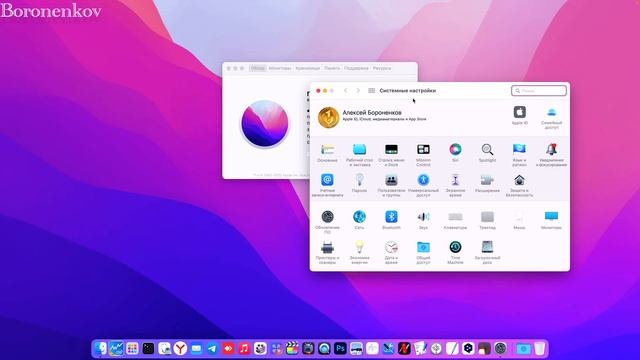This screenshot has height=360, width=640.
Task: Open the Звук (Sound) pane
Action: [423, 217]
